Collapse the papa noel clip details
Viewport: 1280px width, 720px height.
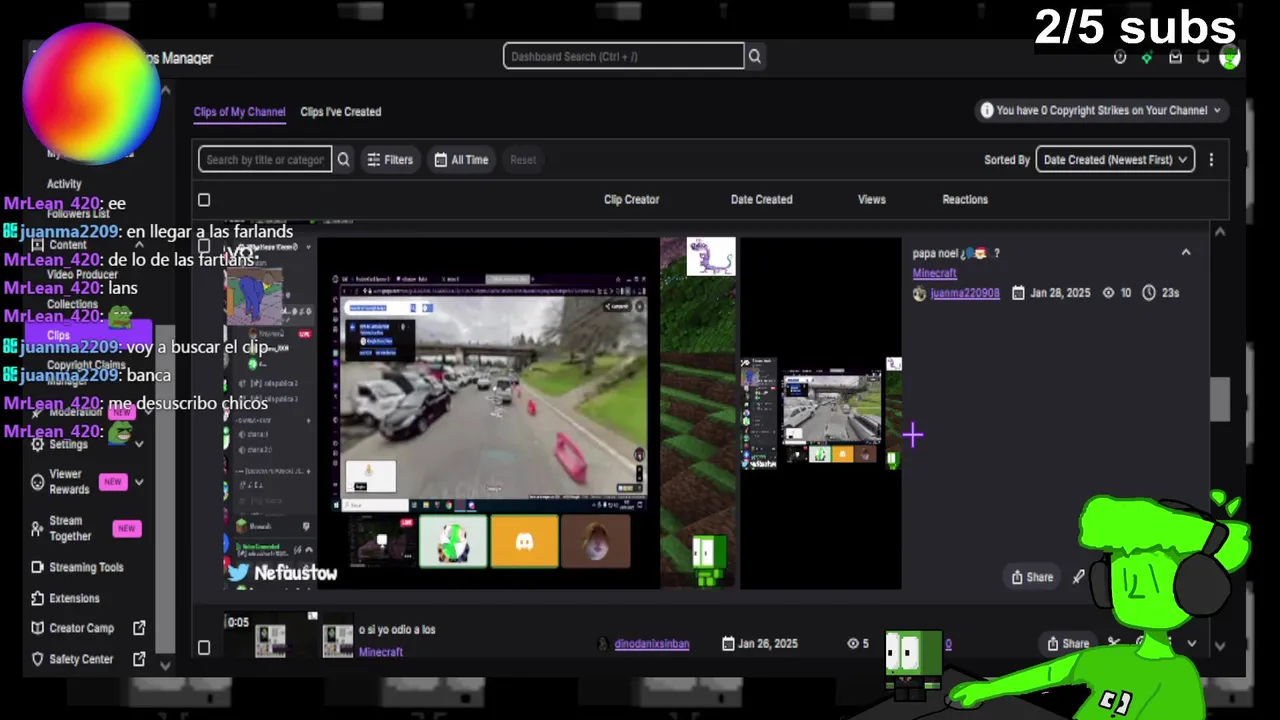point(1186,253)
